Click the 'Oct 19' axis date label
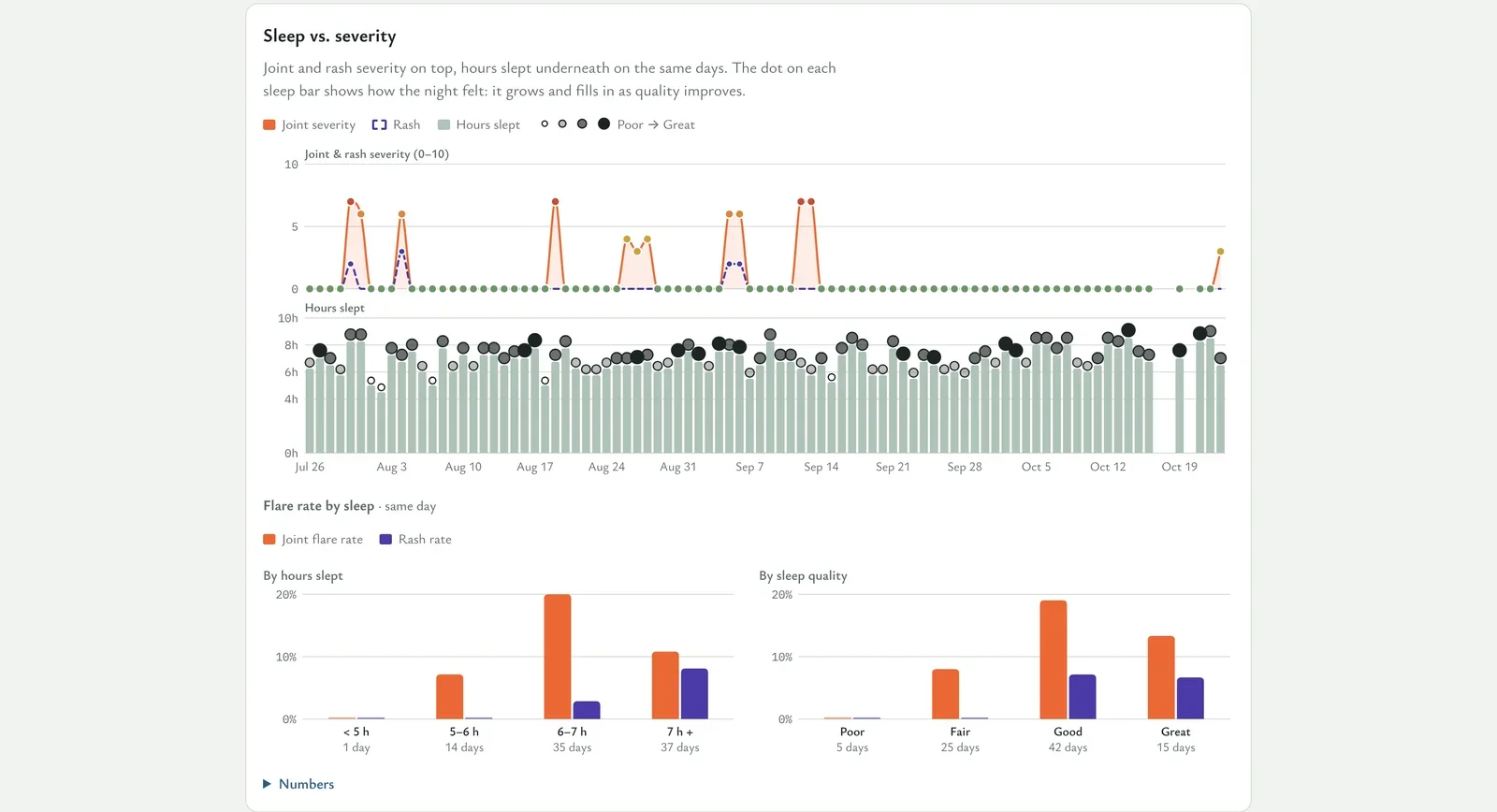Viewport: 1497px width, 812px height. (x=1180, y=467)
